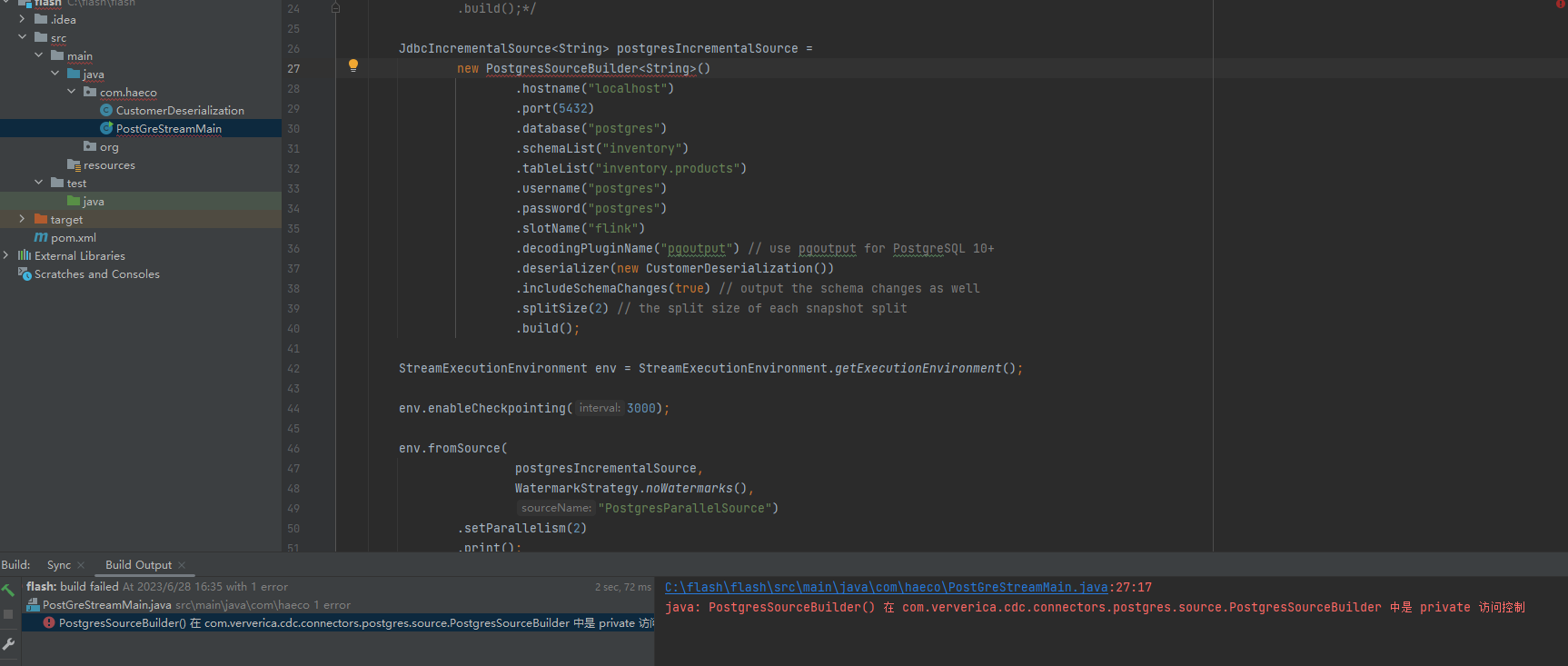Select Scratches and Consoles node
This screenshot has height=666, width=1568.
tap(97, 273)
